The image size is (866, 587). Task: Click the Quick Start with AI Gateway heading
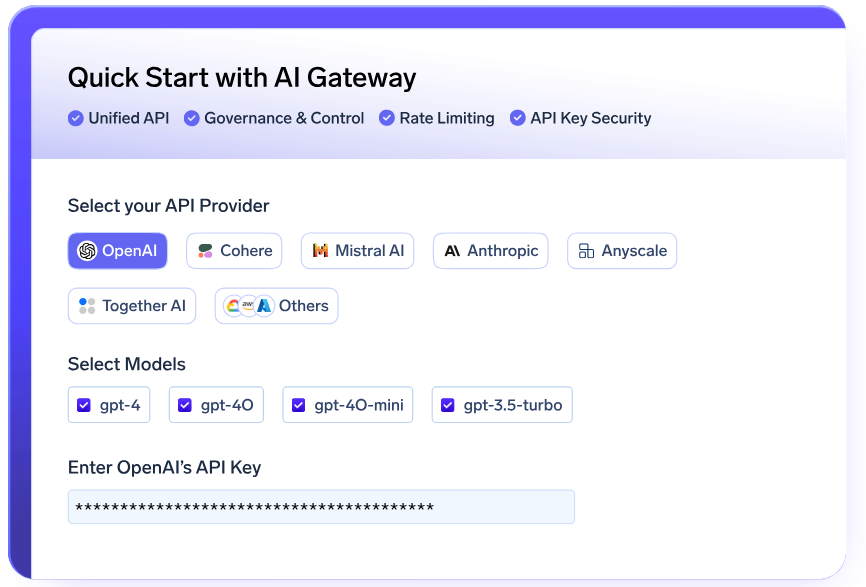(x=242, y=78)
